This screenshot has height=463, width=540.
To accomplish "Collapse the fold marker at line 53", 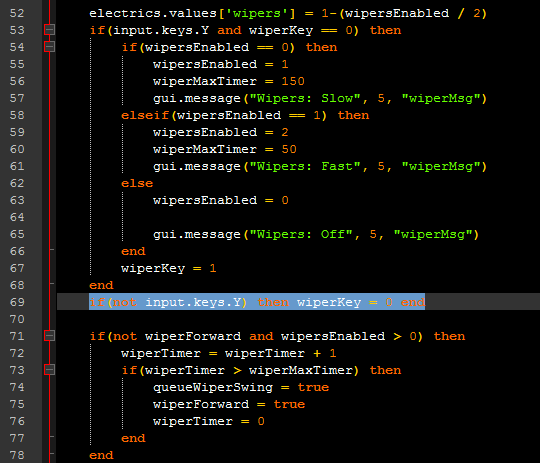I will (50, 30).
